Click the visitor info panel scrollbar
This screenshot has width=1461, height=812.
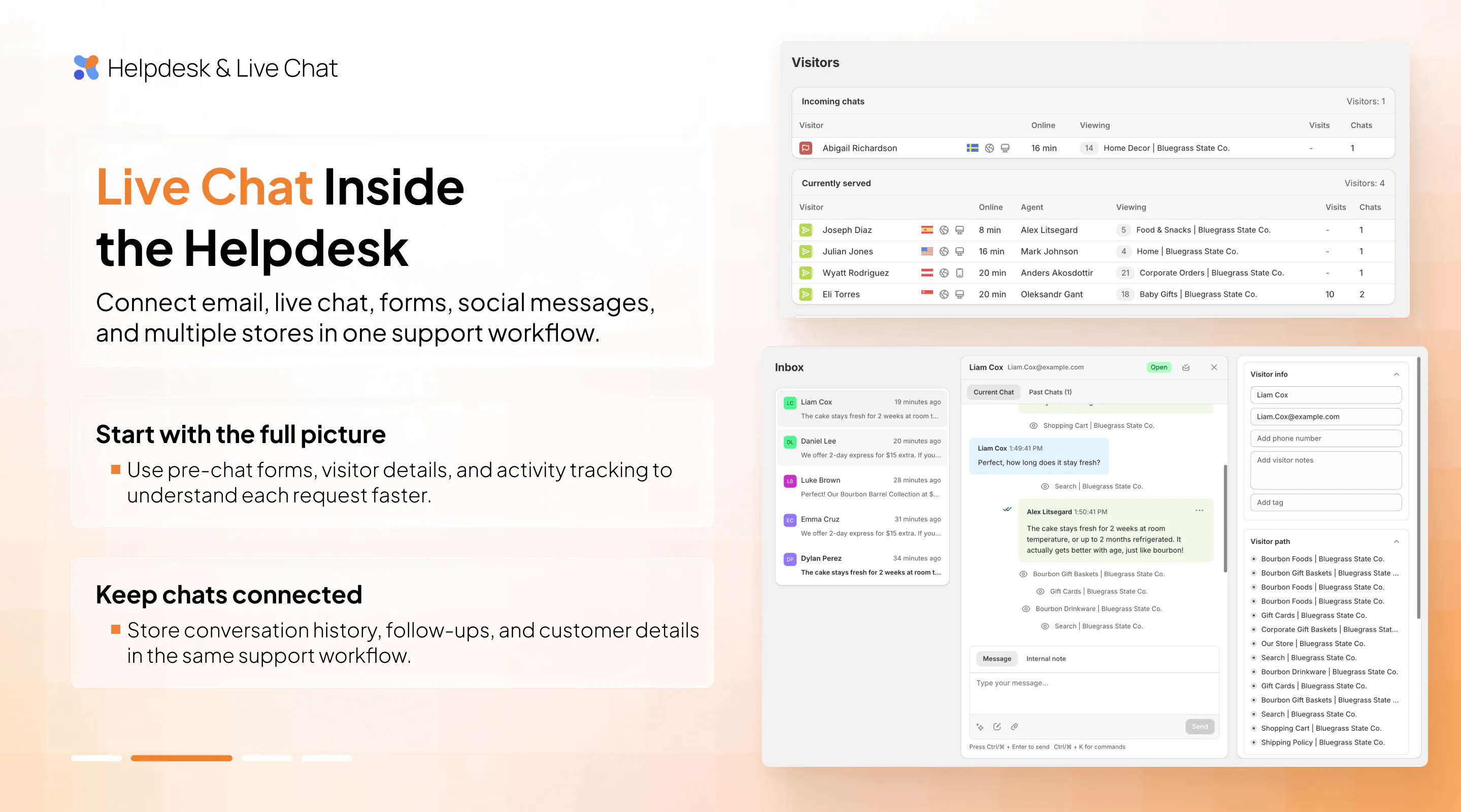tap(1418, 488)
